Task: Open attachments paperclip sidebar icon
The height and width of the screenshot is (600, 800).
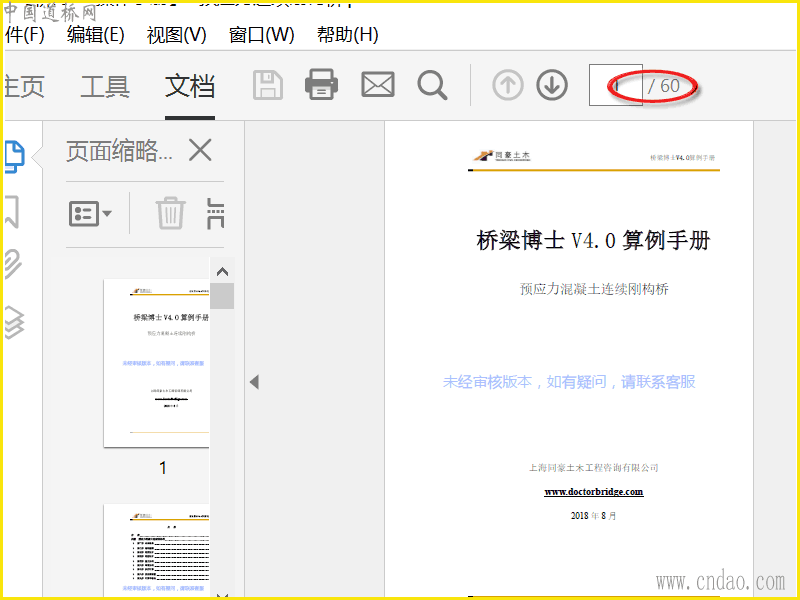Action: pos(13,264)
